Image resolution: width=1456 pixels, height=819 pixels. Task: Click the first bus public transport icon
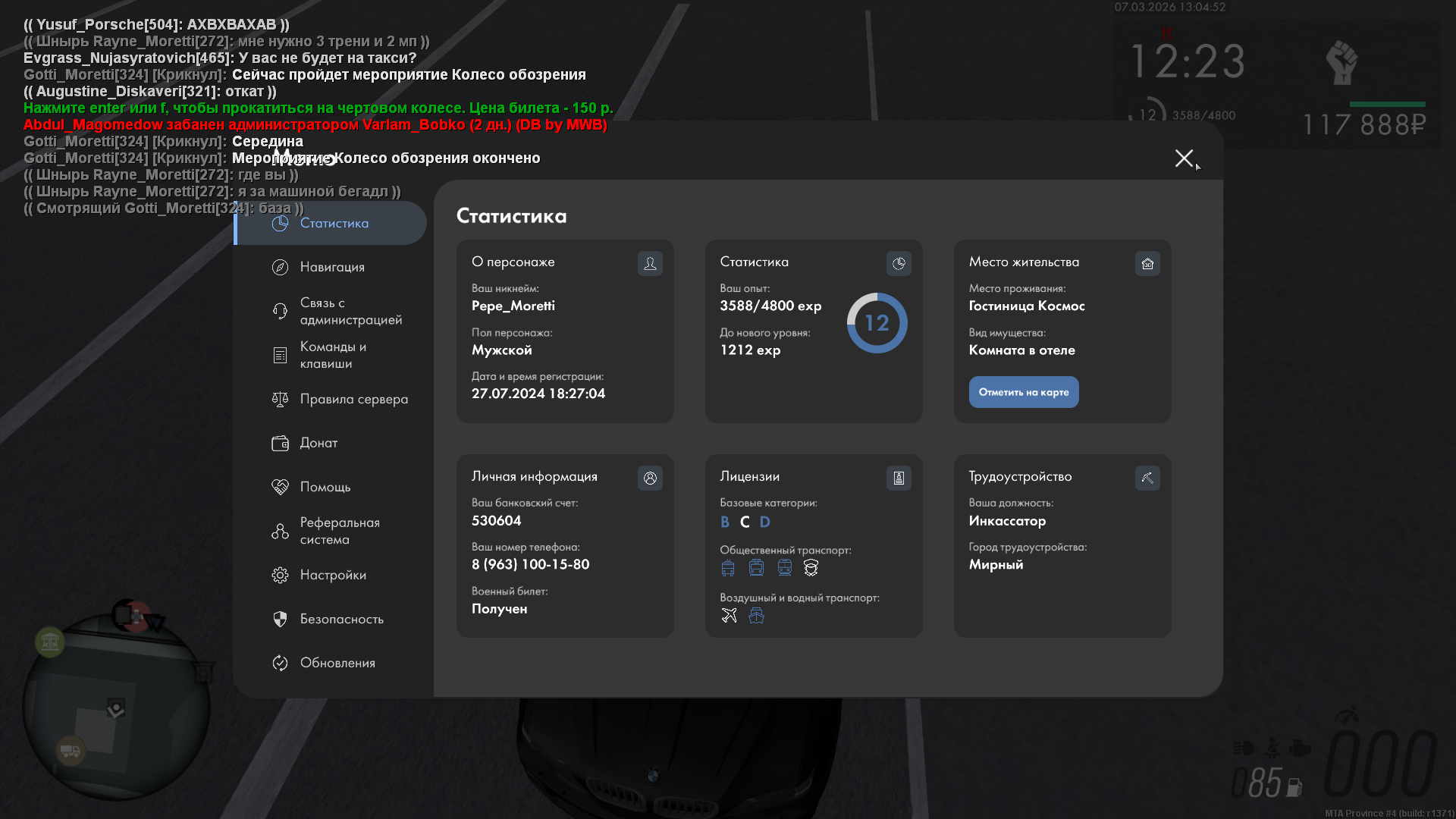[728, 567]
